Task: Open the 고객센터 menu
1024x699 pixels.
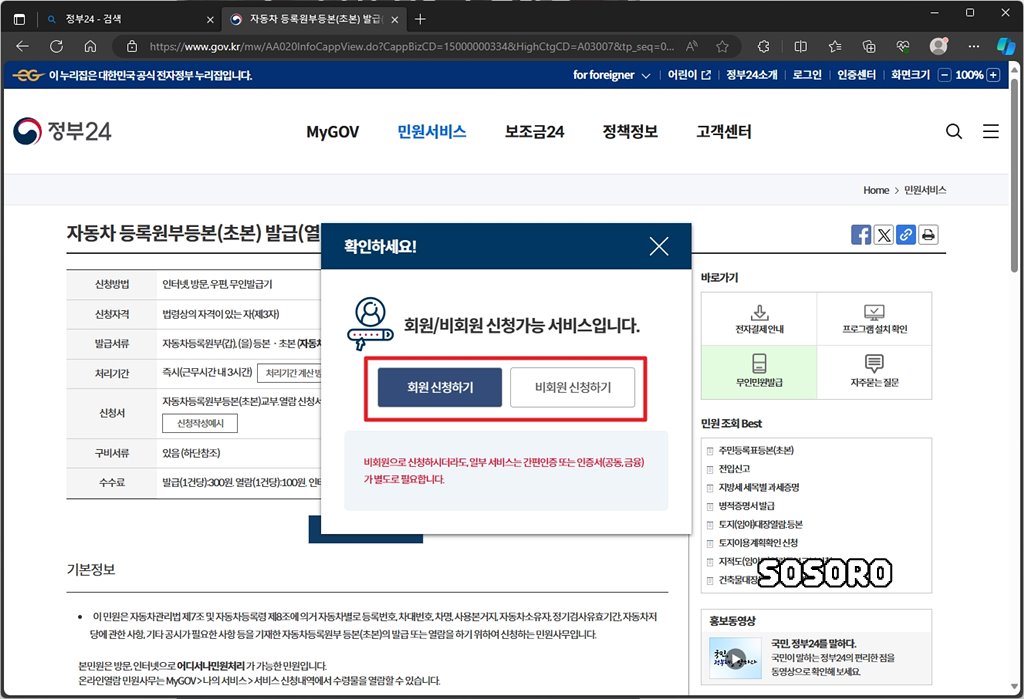Action: [724, 132]
